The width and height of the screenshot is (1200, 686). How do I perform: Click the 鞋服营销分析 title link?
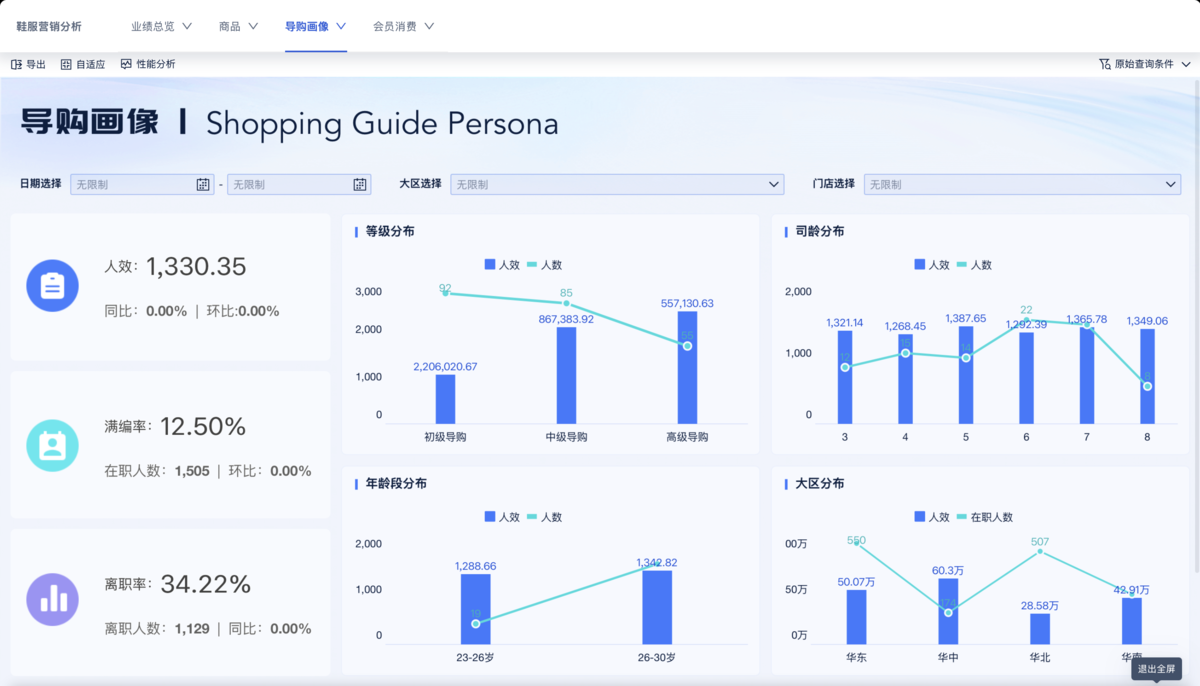tap(49, 27)
